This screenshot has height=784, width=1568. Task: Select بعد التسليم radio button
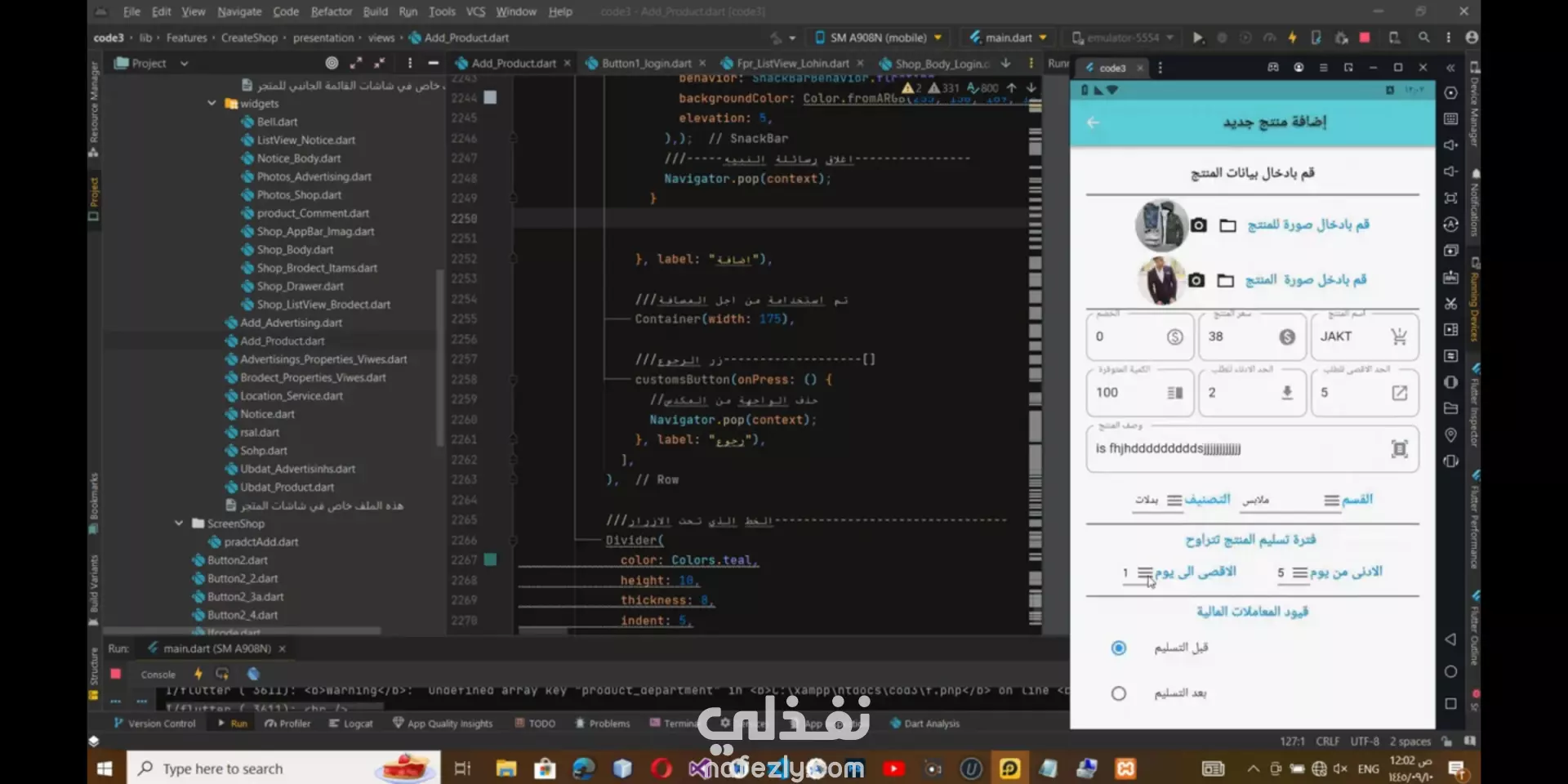tap(1119, 693)
